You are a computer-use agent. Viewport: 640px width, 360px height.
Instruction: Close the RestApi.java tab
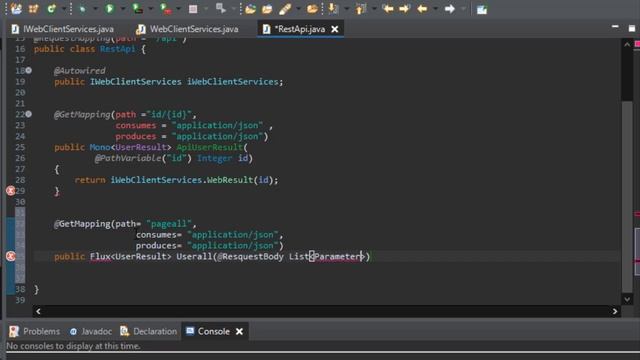(x=335, y=29)
